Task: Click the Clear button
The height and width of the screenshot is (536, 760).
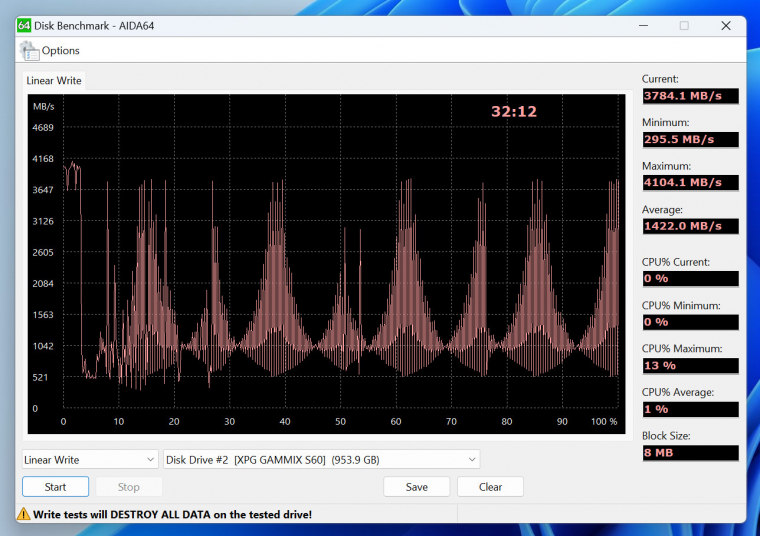Action: [490, 487]
